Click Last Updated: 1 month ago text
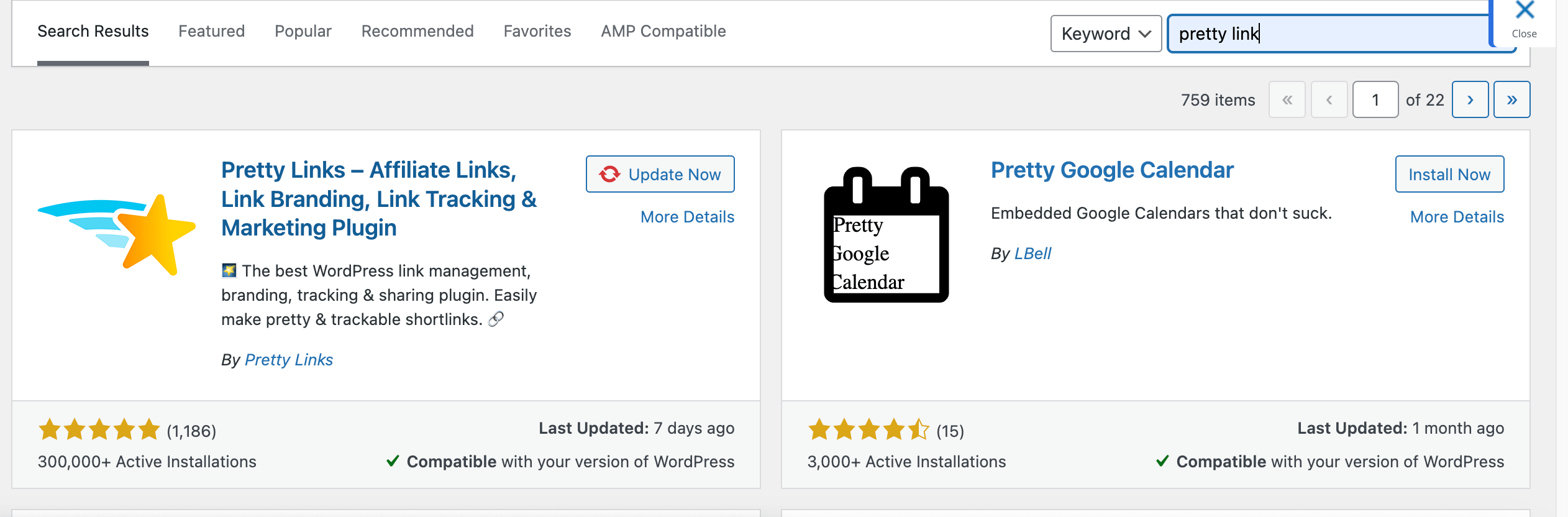The image size is (1568, 517). pos(1401,428)
